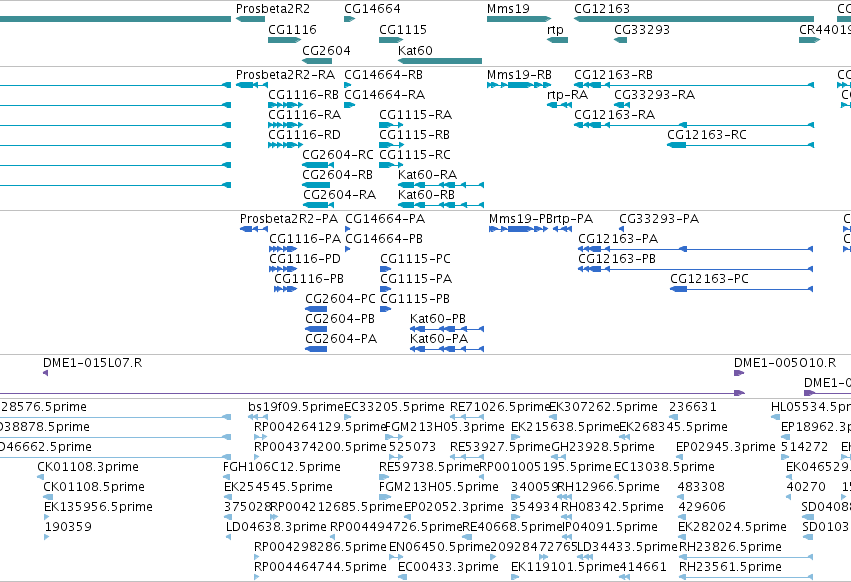The height and width of the screenshot is (582, 851).
Task: Select the CG2604-RB transcript label
Action: (x=337, y=175)
